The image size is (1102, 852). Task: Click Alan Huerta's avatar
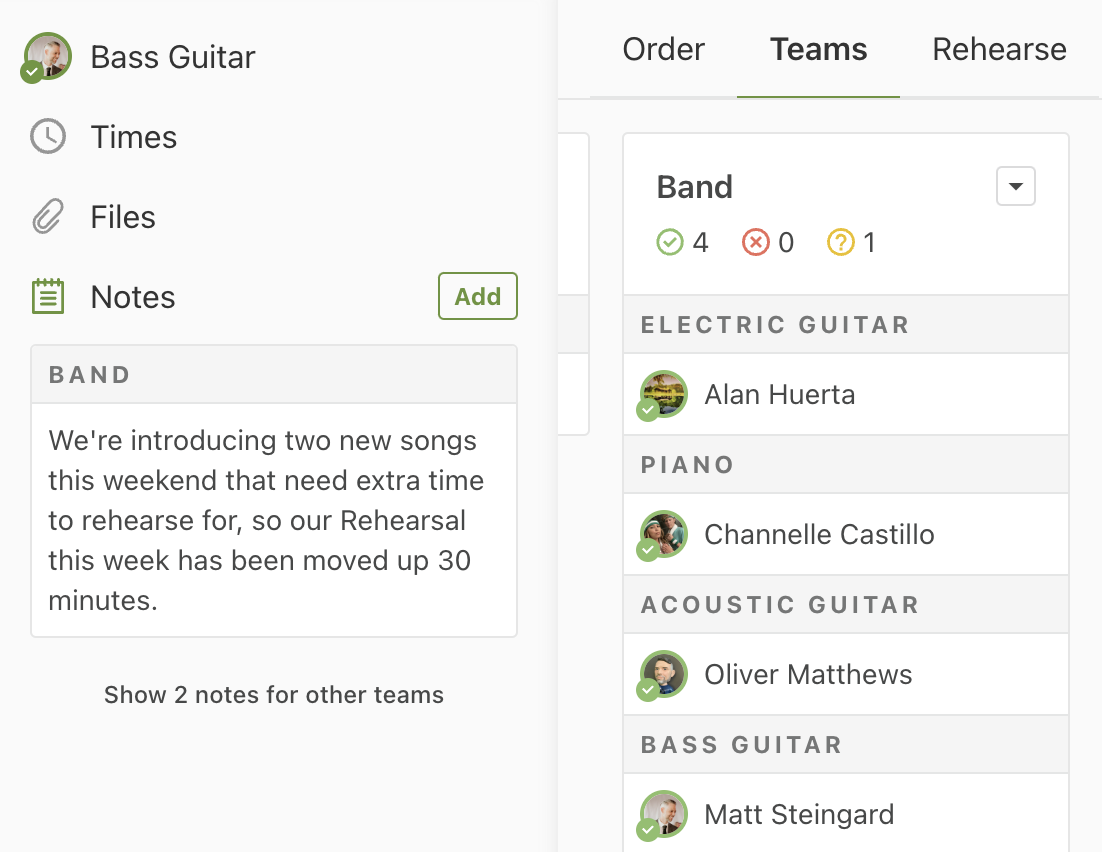pos(663,394)
